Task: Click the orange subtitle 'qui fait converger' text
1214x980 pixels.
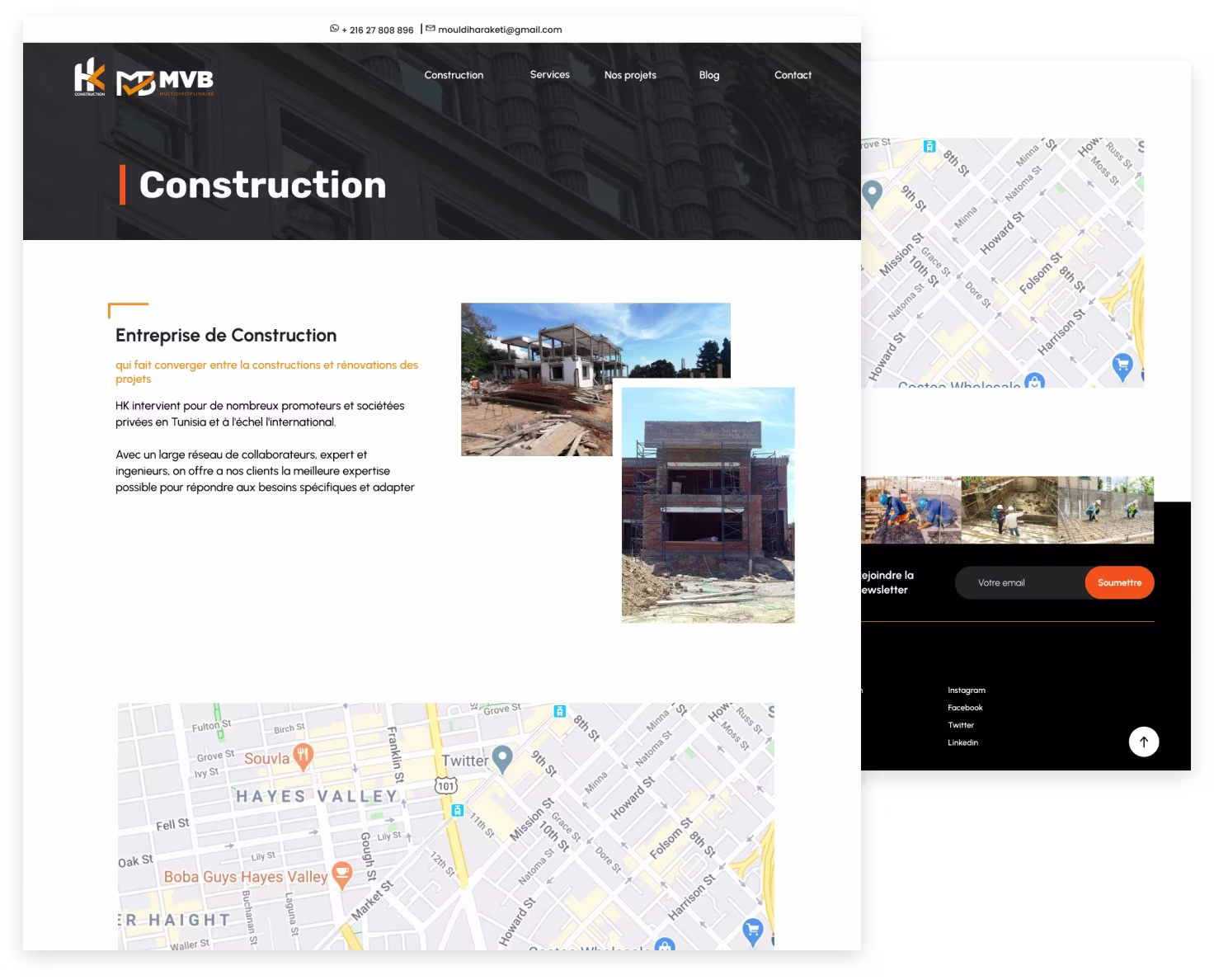Action: tap(266, 371)
